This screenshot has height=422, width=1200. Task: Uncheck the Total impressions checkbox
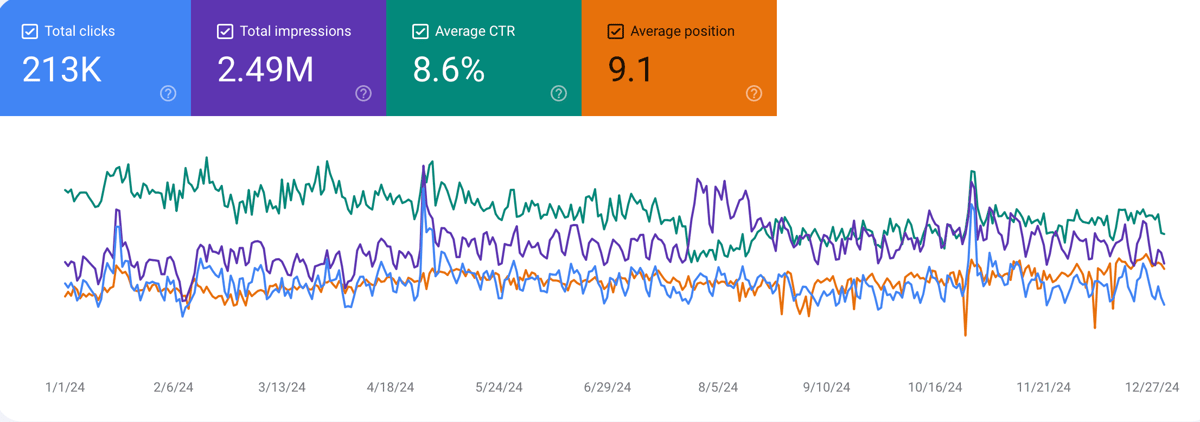click(x=225, y=31)
